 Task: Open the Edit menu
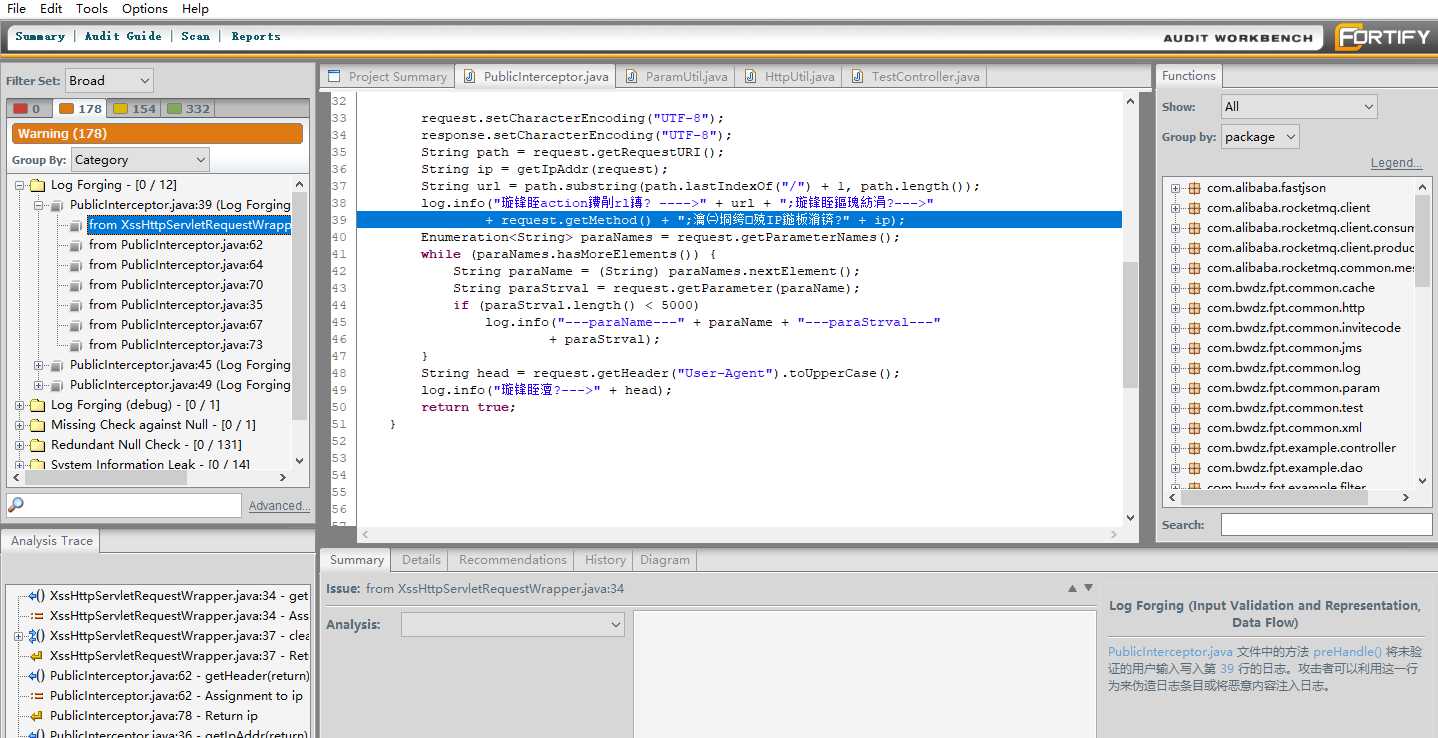[51, 8]
